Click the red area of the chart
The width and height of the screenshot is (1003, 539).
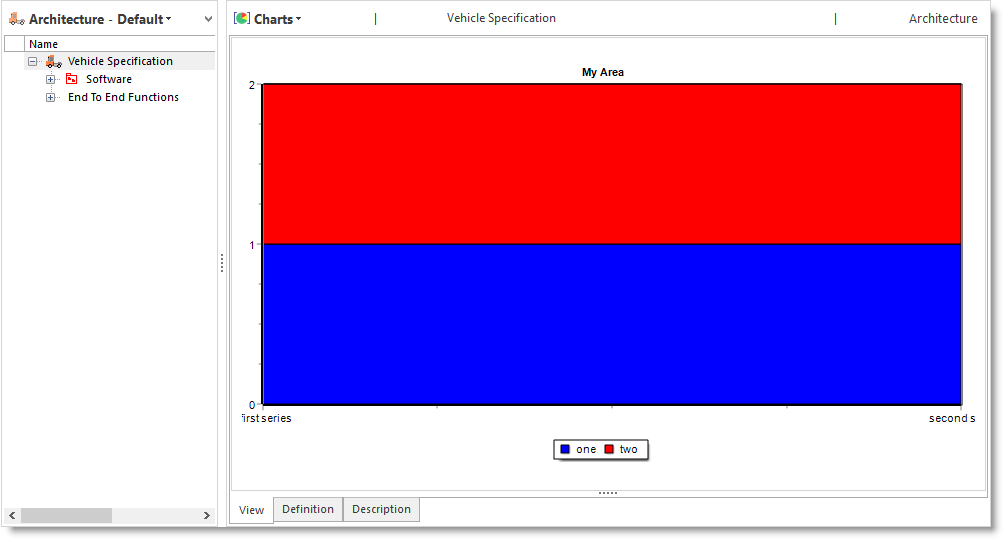(x=612, y=164)
